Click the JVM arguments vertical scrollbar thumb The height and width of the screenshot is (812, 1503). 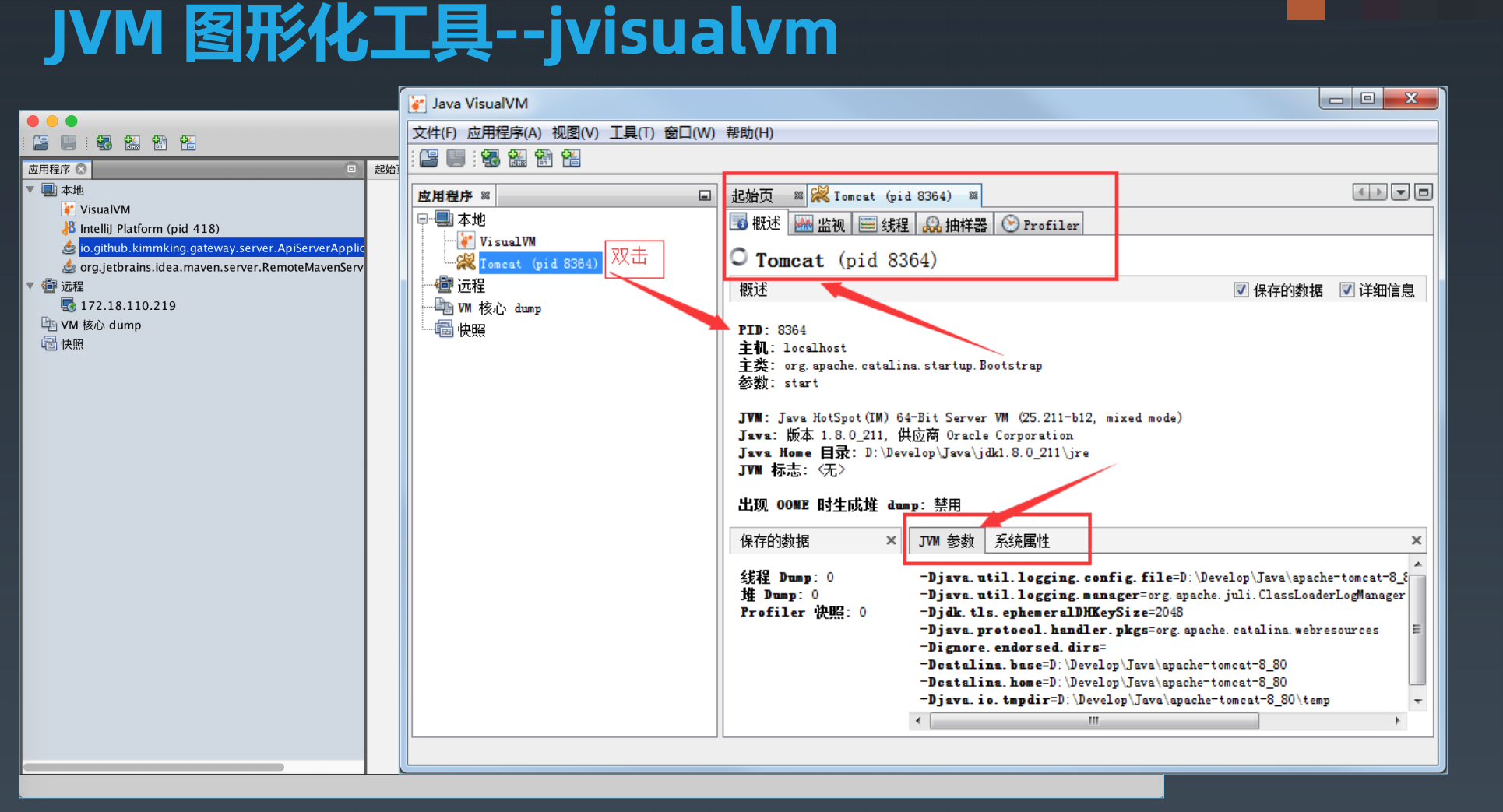(1417, 629)
